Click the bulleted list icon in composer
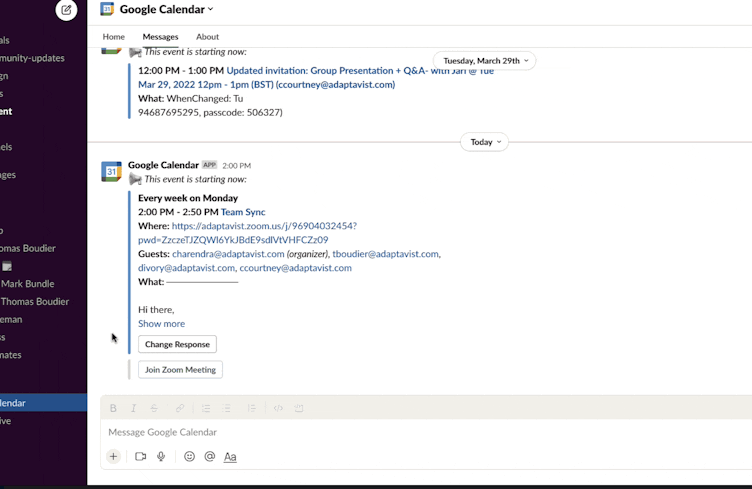Viewport: 752px width, 489px height. [x=226, y=408]
